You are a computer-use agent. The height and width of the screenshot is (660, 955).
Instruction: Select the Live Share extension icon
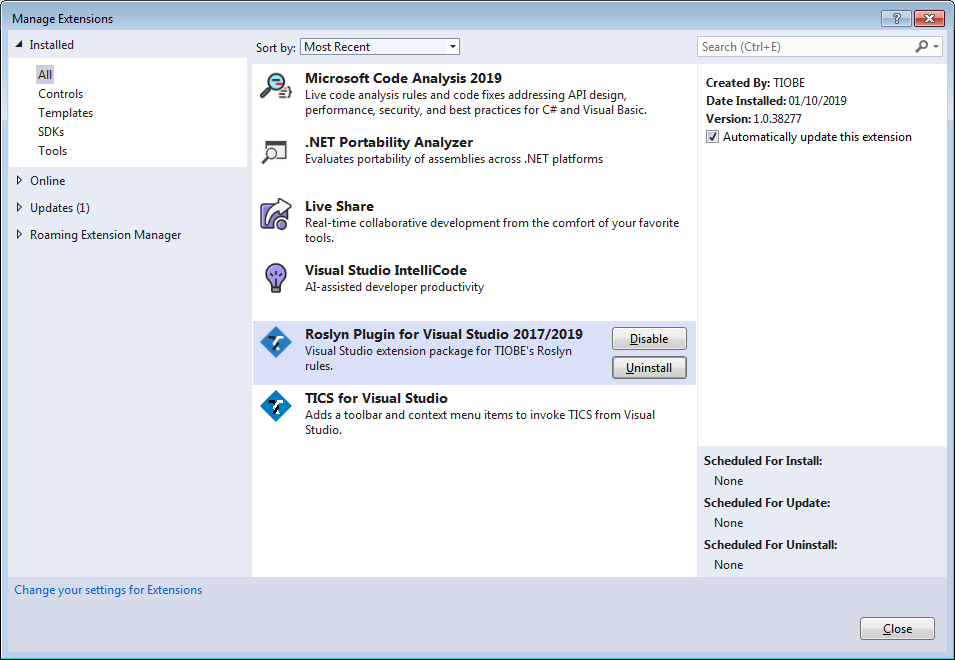click(x=276, y=214)
